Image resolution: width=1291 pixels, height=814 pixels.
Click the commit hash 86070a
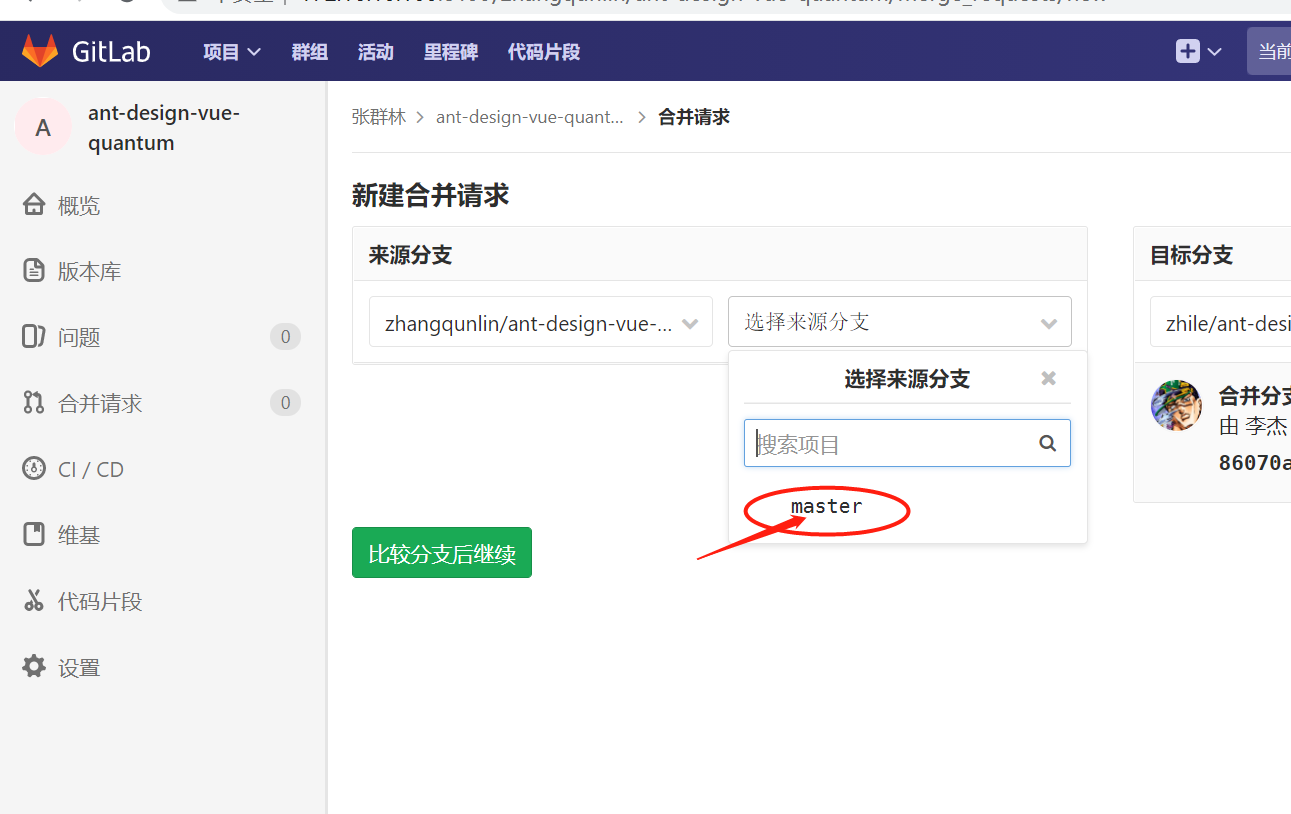tap(1254, 463)
